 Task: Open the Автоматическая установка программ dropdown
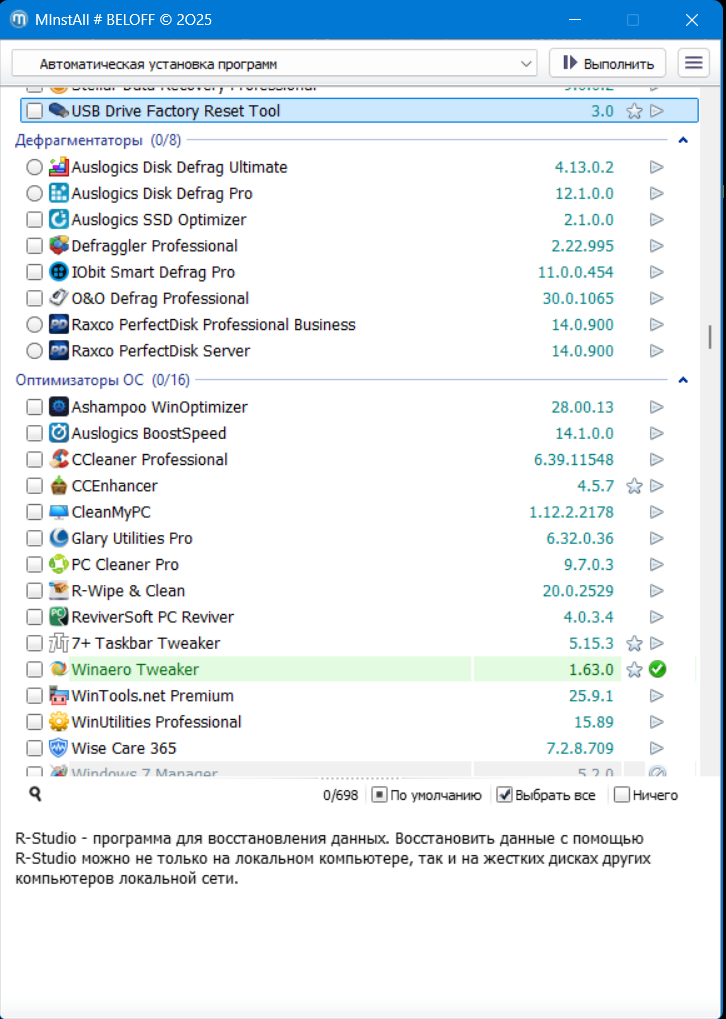(x=275, y=63)
